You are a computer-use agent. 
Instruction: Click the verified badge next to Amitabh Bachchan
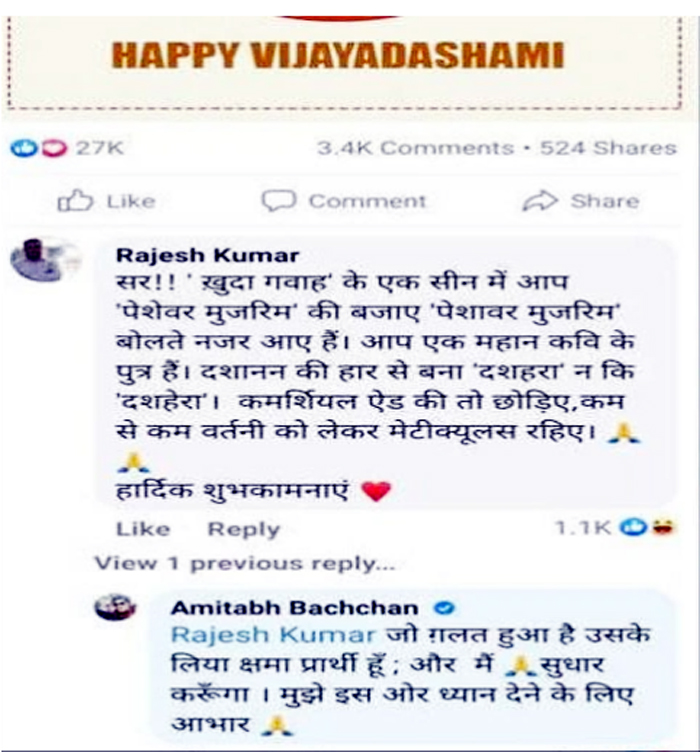click(x=444, y=608)
